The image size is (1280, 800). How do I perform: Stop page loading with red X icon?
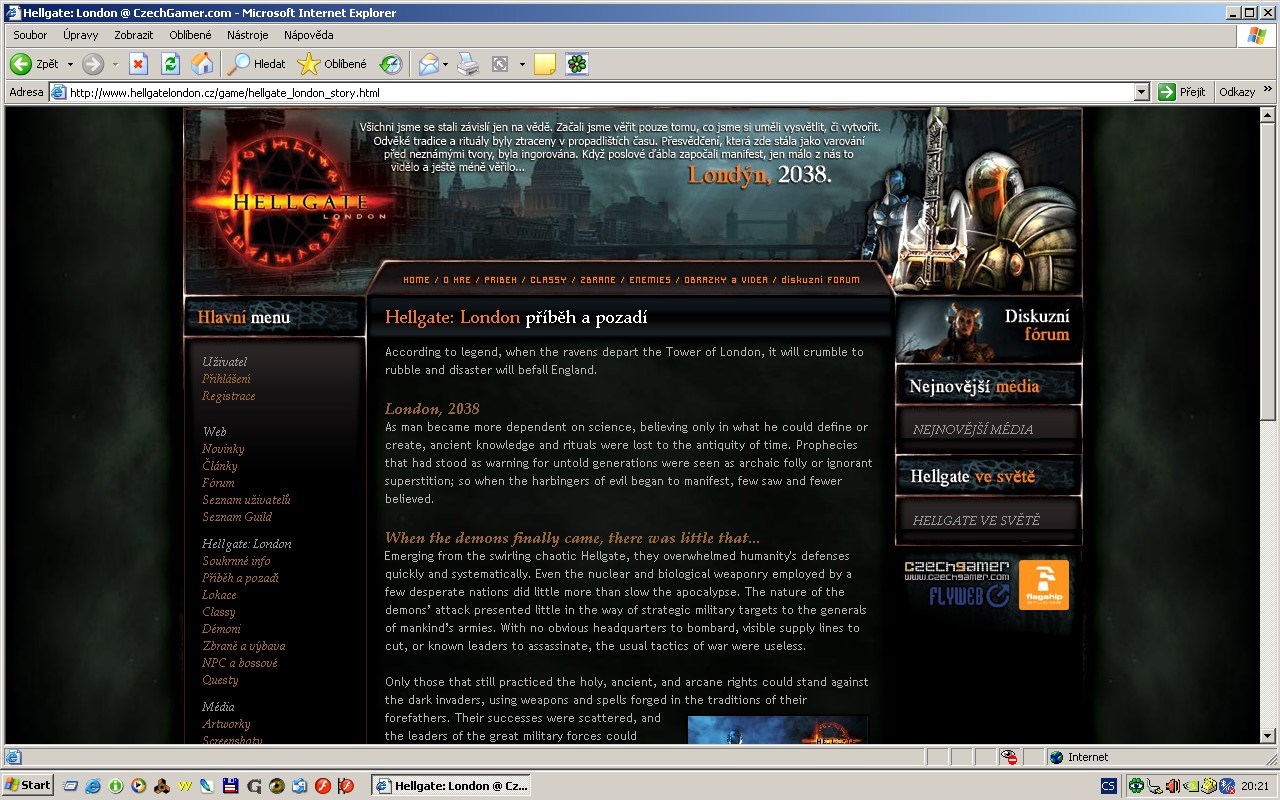[139, 64]
